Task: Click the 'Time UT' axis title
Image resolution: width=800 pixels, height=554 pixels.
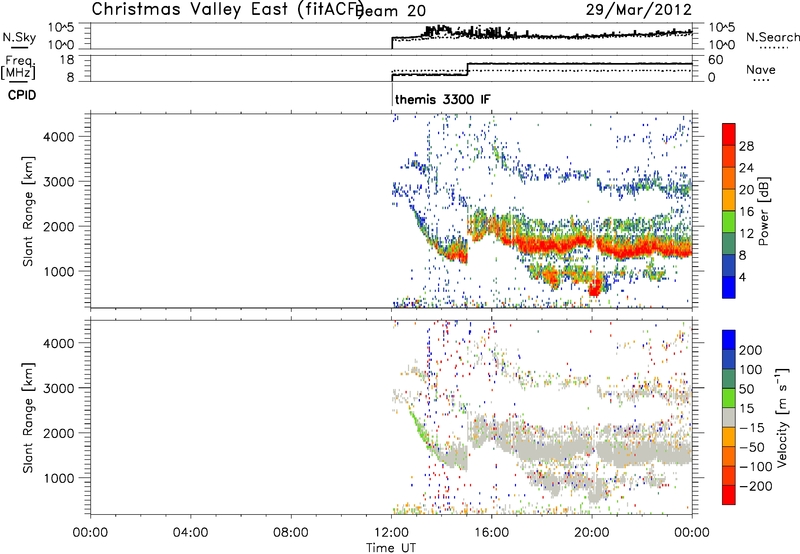Action: (391, 548)
